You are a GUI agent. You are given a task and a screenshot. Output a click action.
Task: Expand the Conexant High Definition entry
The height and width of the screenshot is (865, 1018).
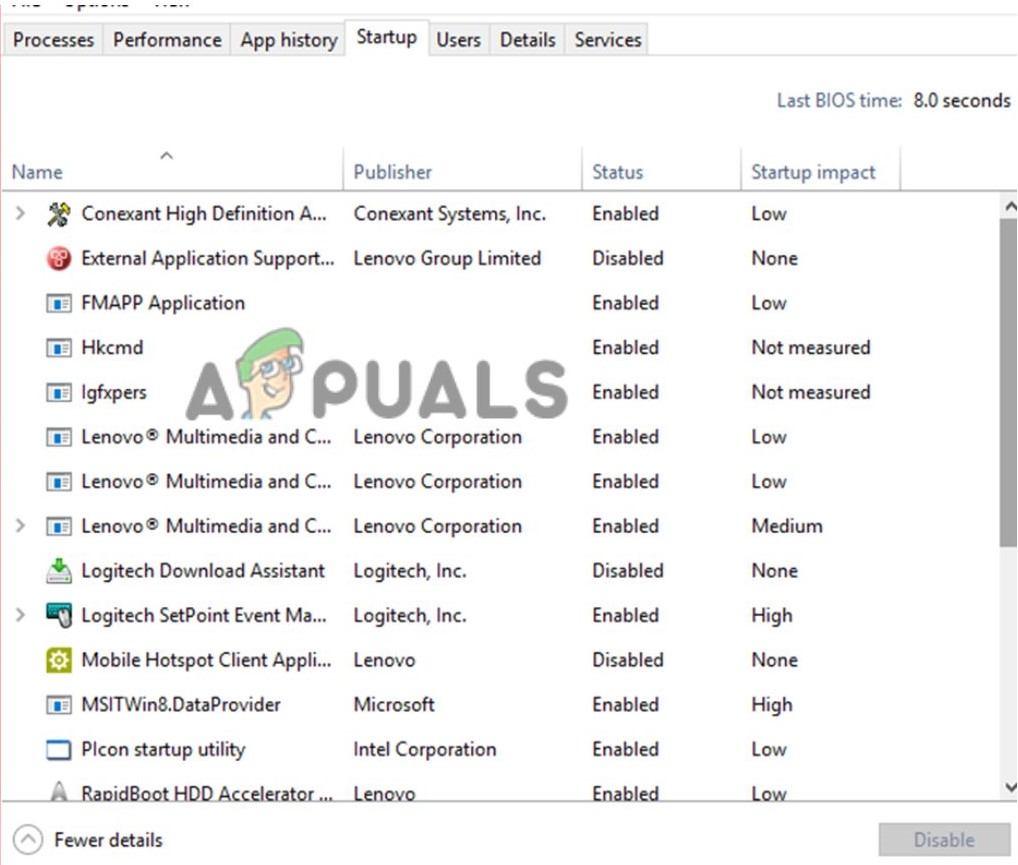(x=20, y=213)
